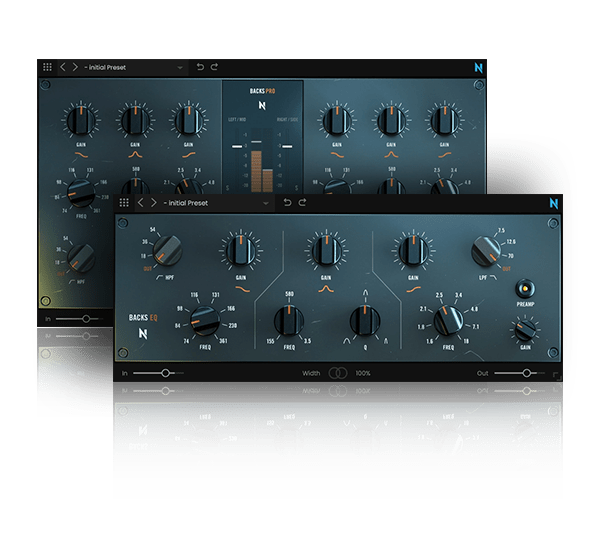Click the left channel low GAIN knob in Backs Pro

point(81,120)
